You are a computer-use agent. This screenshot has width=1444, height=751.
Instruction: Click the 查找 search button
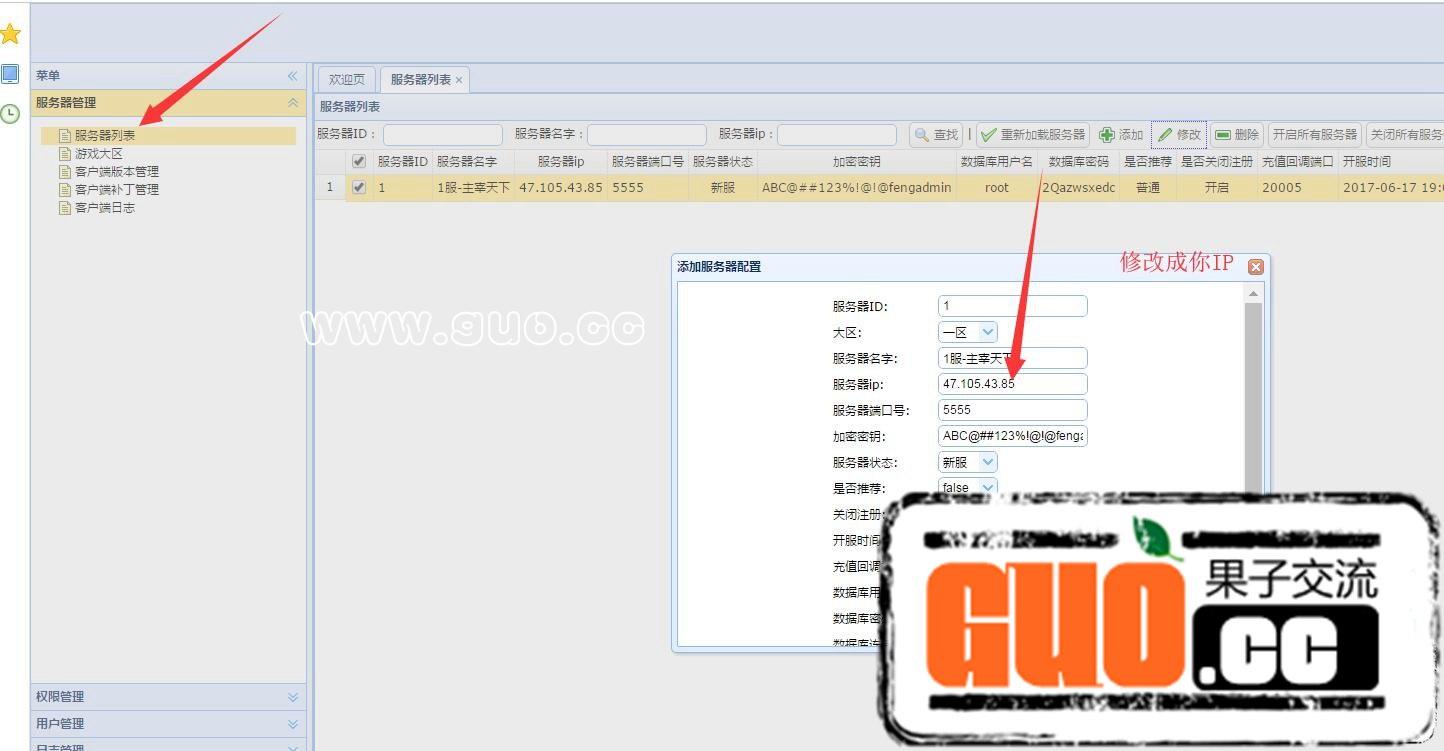[936, 135]
